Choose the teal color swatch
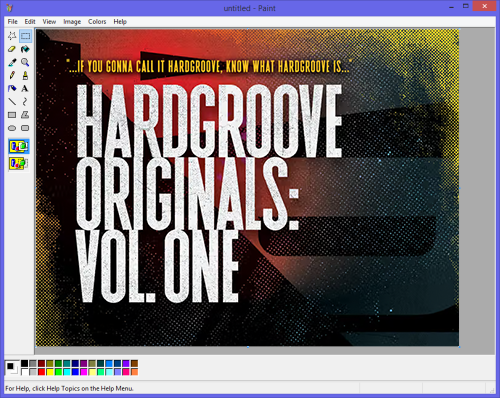The width and height of the screenshot is (500, 398). [67, 363]
